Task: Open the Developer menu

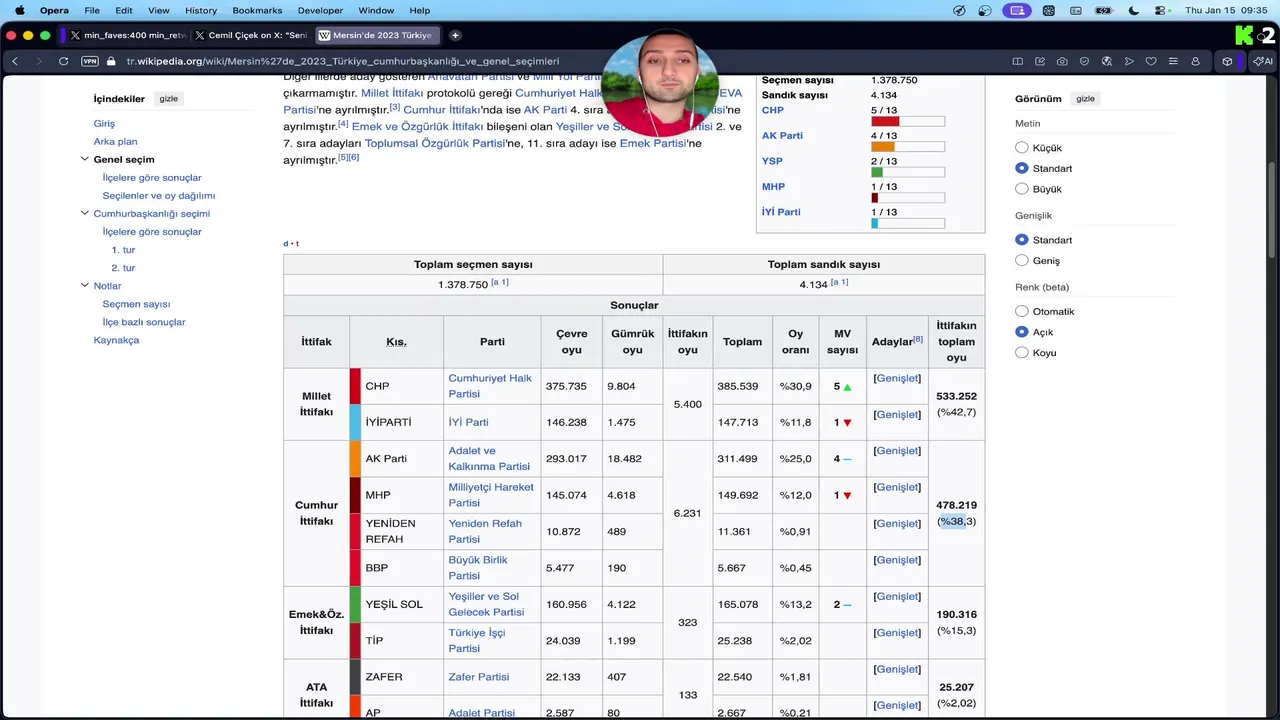Action: (x=320, y=10)
